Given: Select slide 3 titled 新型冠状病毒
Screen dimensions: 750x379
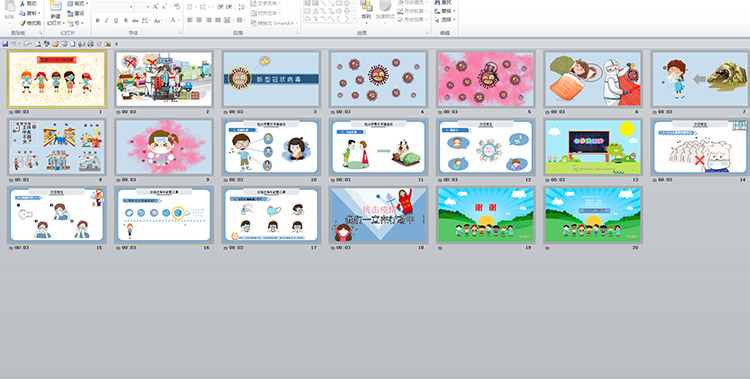Looking at the screenshot, I should click(x=271, y=79).
